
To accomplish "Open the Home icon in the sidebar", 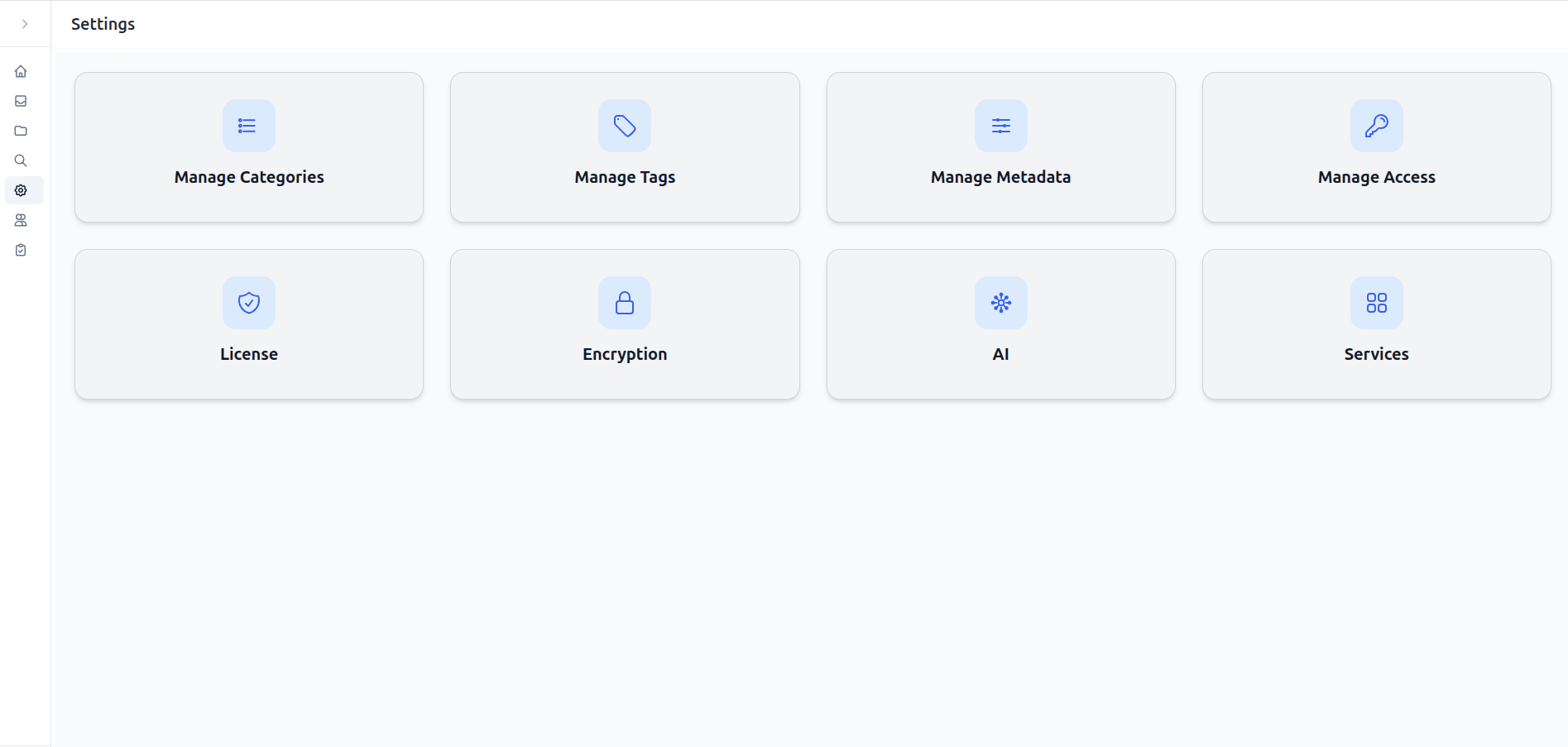I will pyautogui.click(x=21, y=71).
